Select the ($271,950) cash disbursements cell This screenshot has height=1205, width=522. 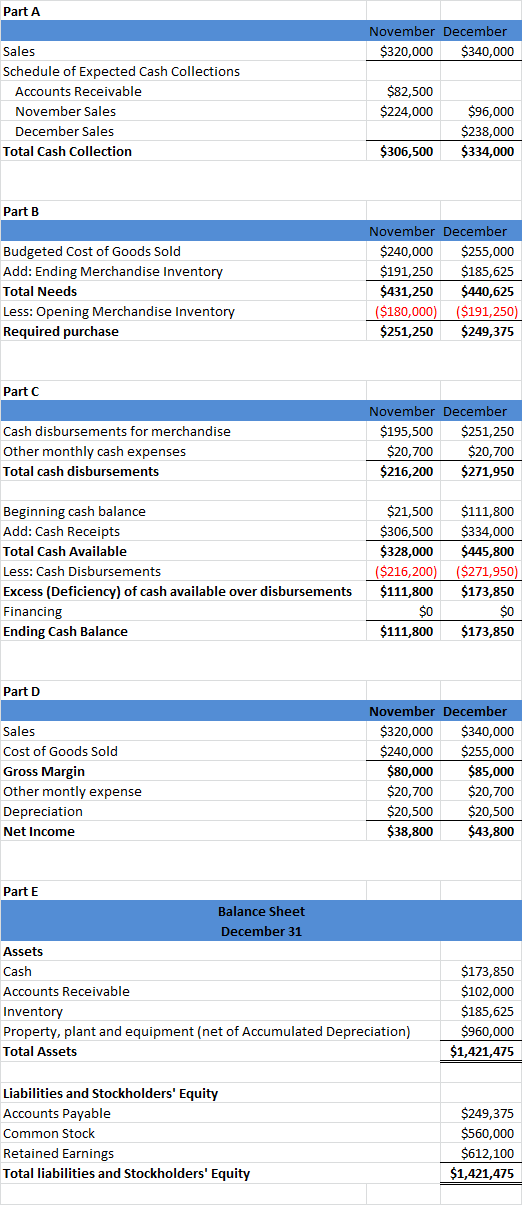486,571
